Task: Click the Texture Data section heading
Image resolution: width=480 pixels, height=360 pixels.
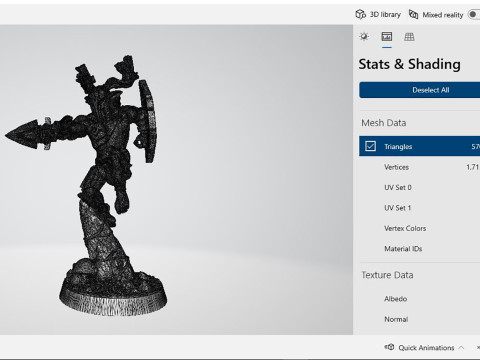Action: point(387,275)
